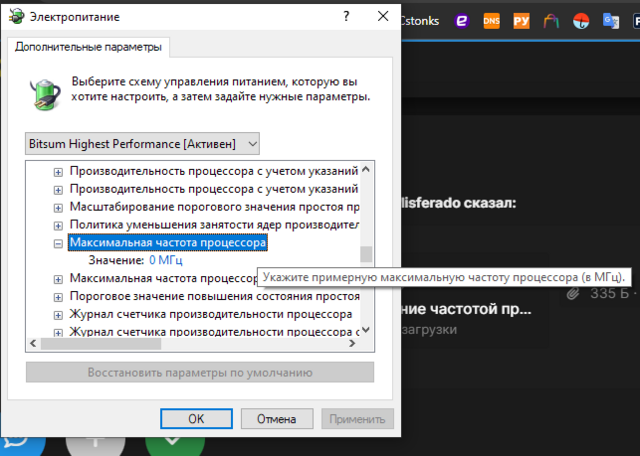The width and height of the screenshot is (640, 456).
Task: Expand 'Политика уменьшения занятости ядер'
Action: coord(58,226)
